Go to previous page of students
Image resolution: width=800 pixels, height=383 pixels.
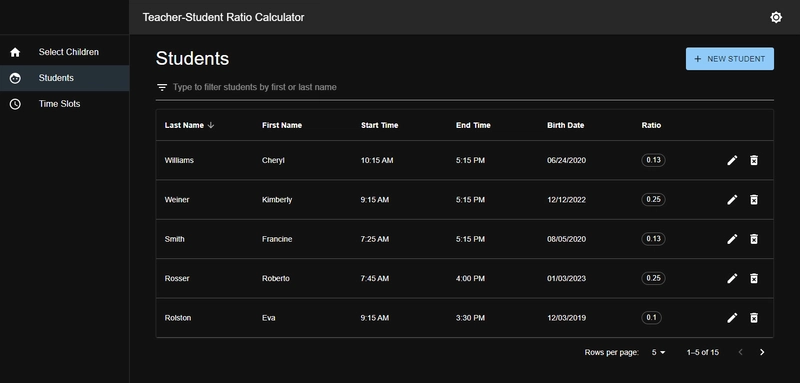coord(741,352)
